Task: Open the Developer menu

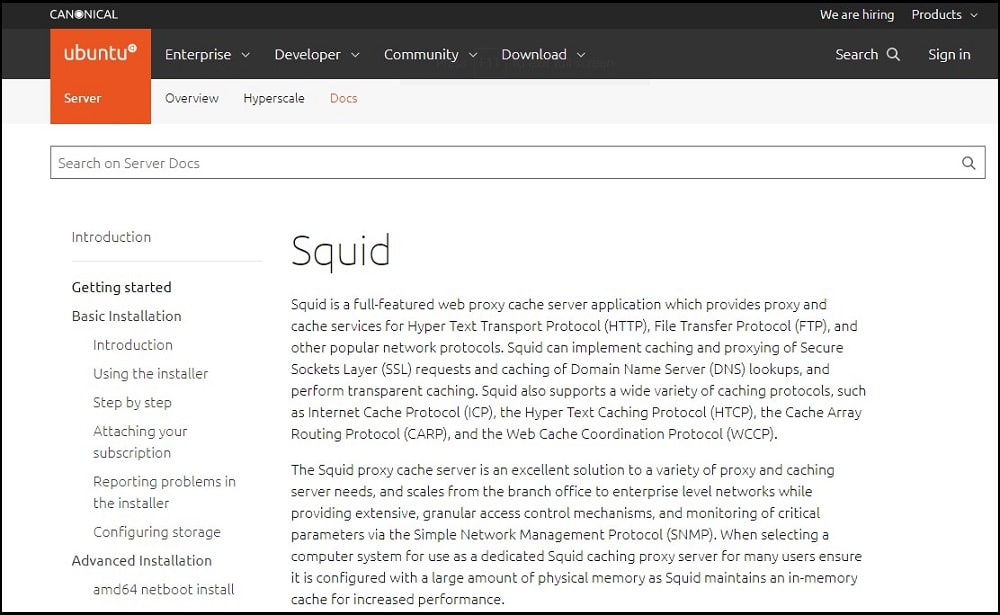Action: [307, 55]
